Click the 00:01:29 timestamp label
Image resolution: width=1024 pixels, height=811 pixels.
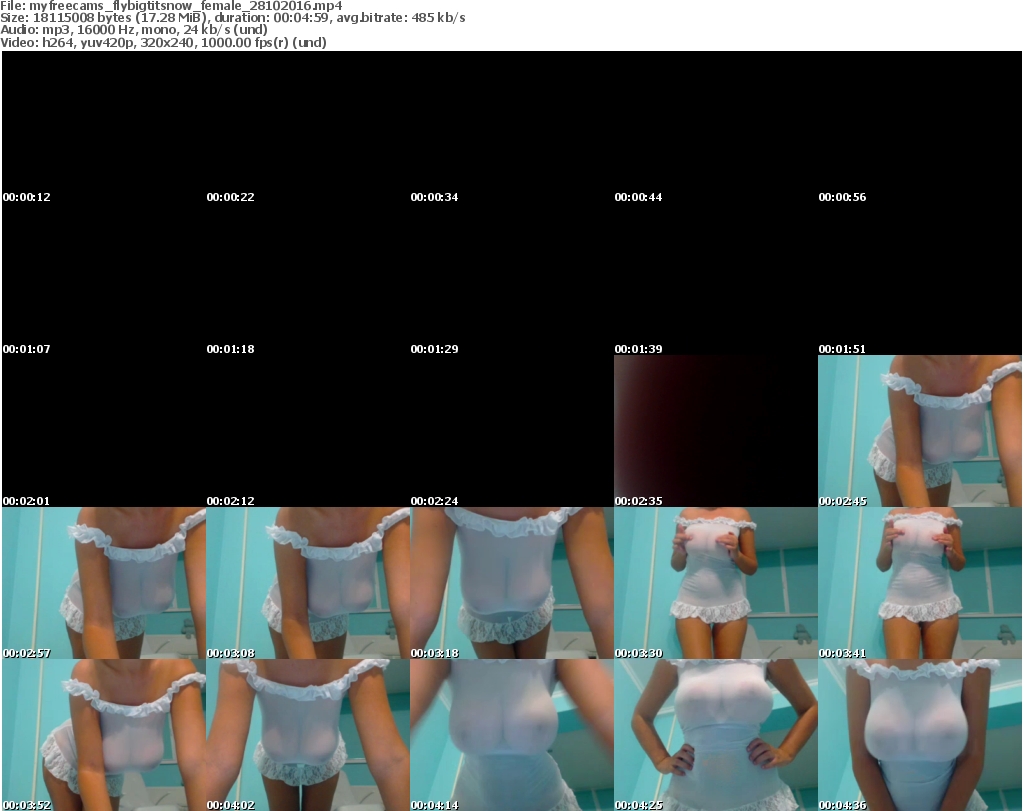(x=434, y=349)
